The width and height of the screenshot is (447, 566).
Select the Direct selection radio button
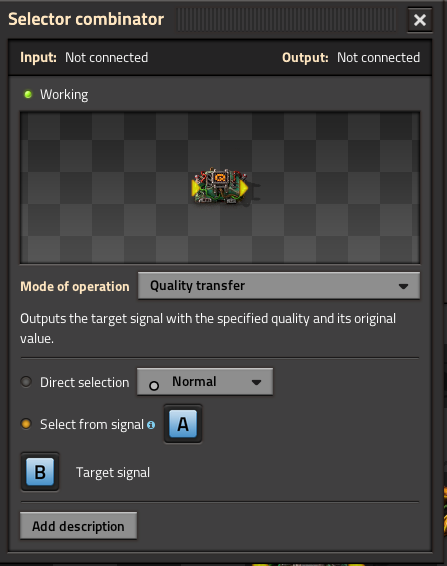point(26,382)
